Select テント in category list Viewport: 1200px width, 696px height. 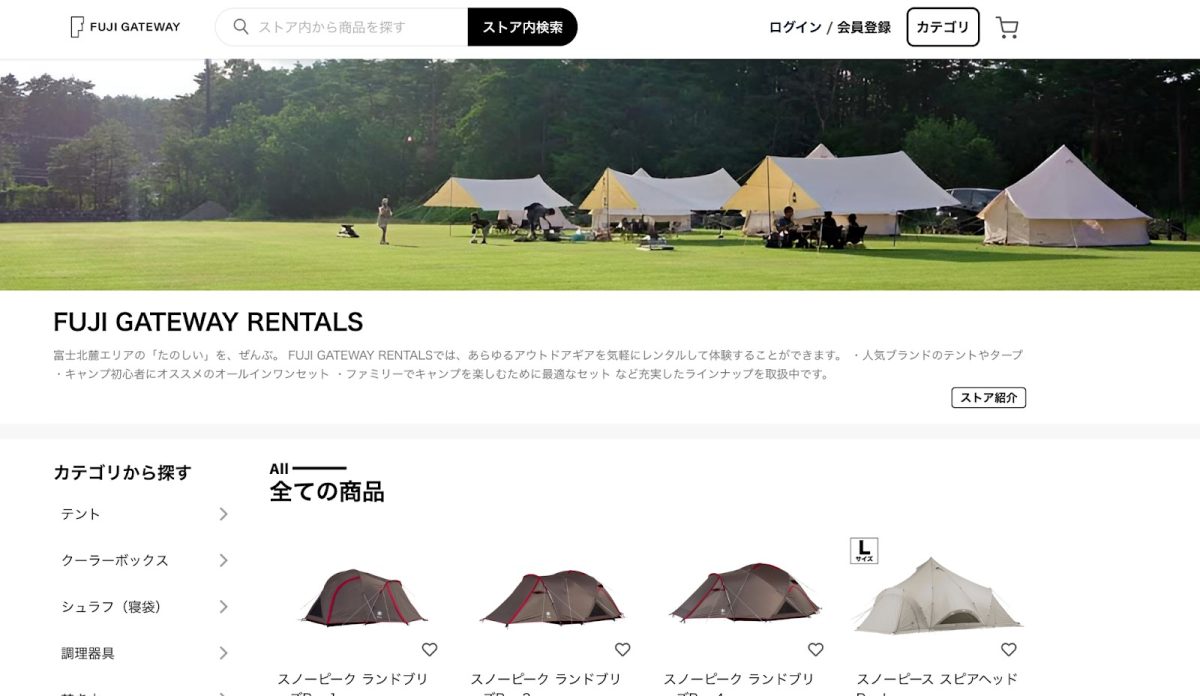(x=81, y=514)
